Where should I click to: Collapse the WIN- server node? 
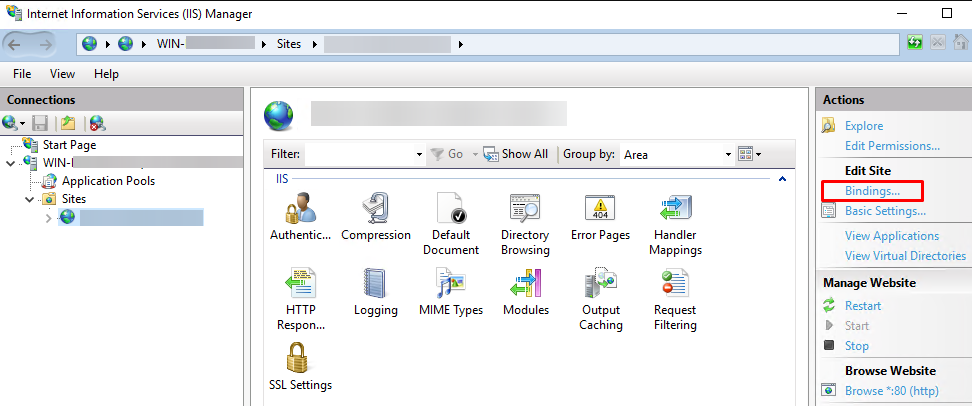10,163
